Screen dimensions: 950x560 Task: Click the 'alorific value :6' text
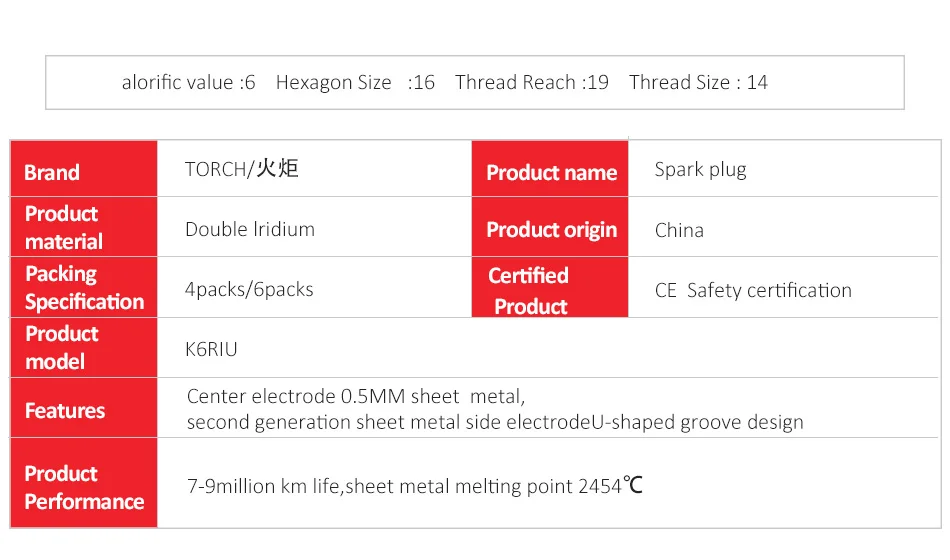(188, 82)
